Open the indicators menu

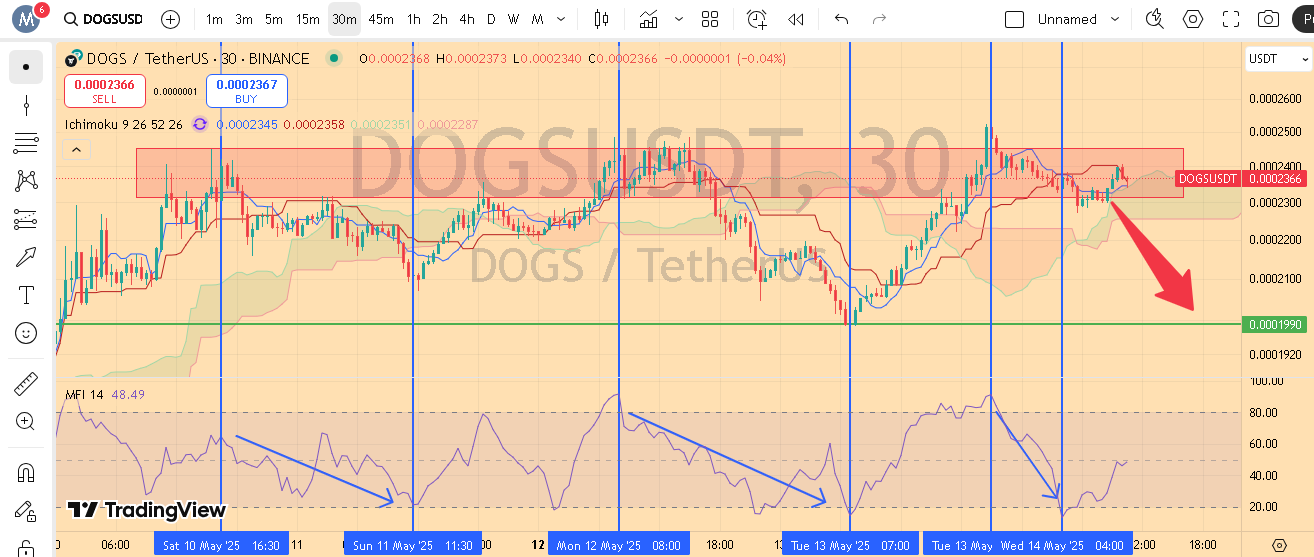tap(649, 19)
